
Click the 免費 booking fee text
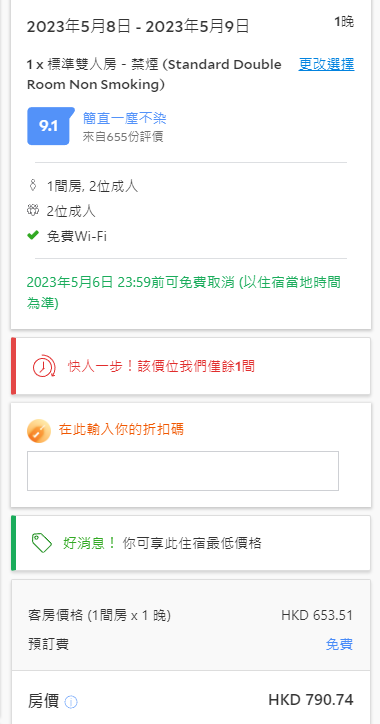coord(339,644)
